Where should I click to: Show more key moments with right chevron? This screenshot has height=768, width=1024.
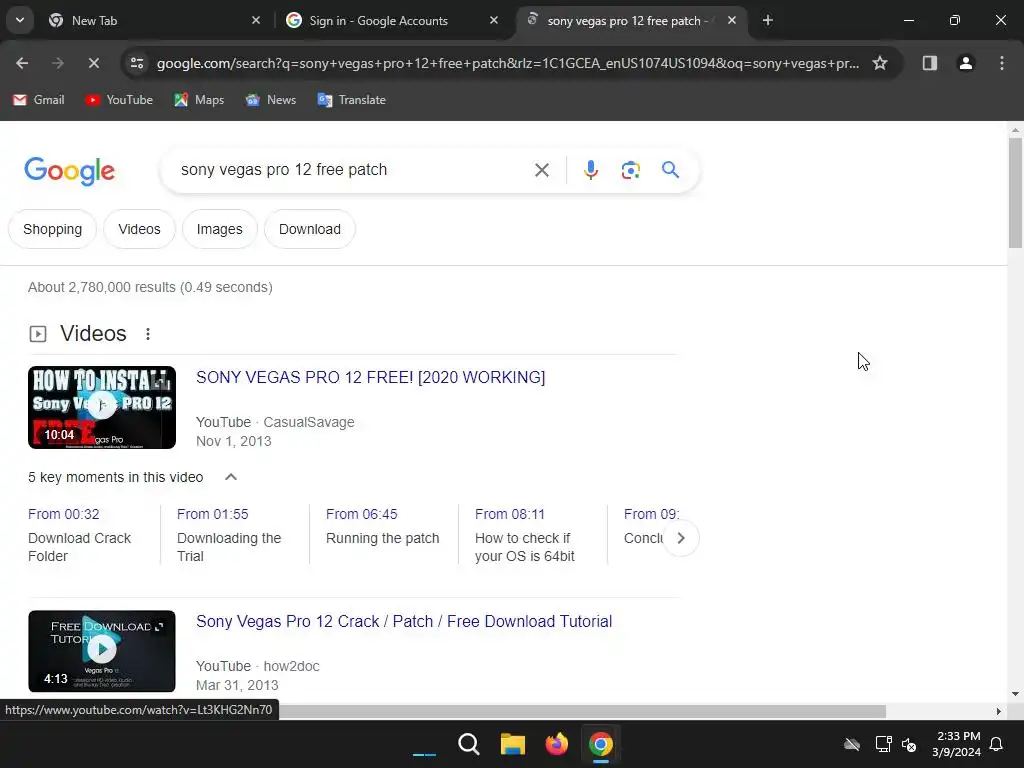(x=680, y=538)
